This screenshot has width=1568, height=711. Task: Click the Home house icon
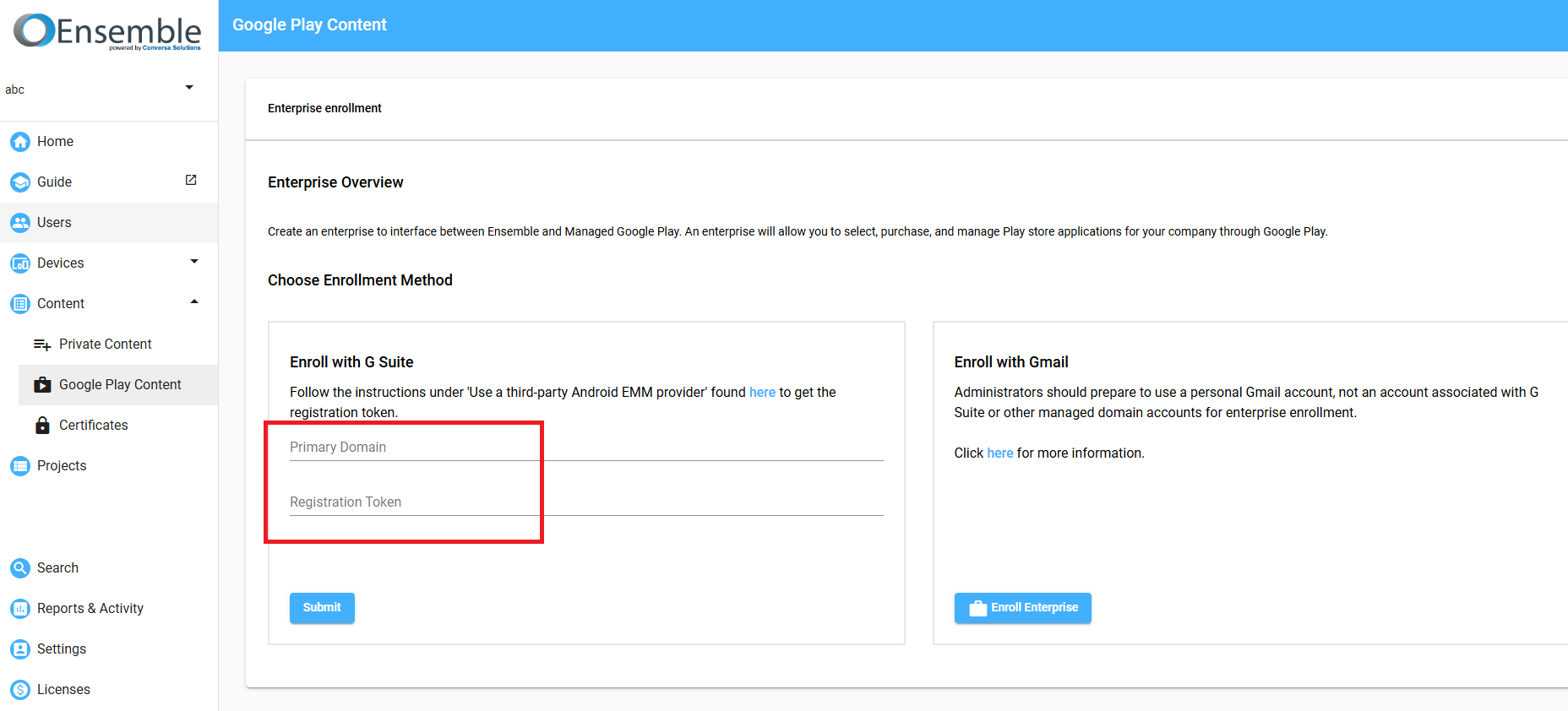click(20, 142)
